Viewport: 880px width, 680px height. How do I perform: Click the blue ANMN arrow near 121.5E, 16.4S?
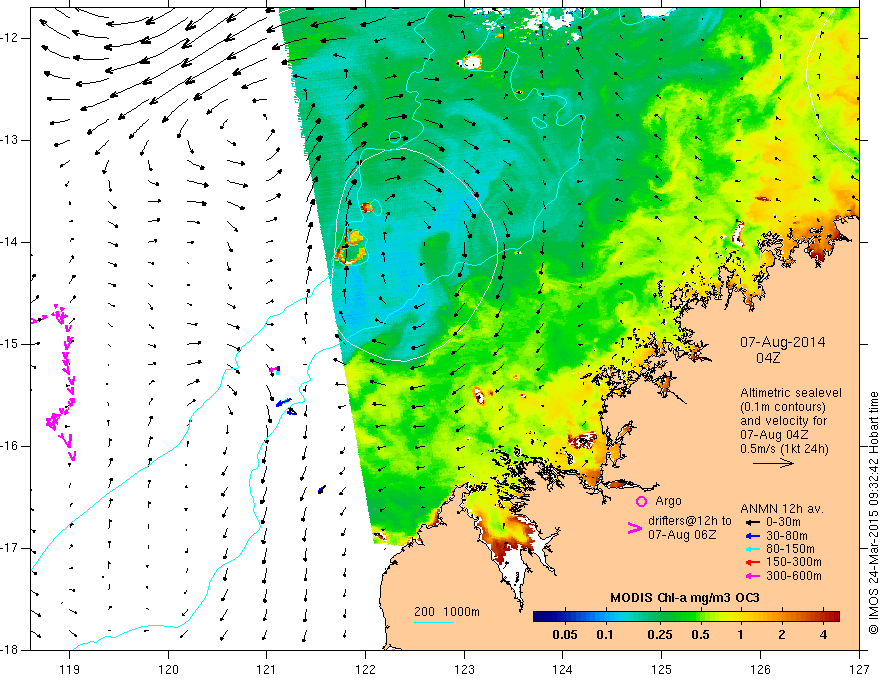[322, 489]
